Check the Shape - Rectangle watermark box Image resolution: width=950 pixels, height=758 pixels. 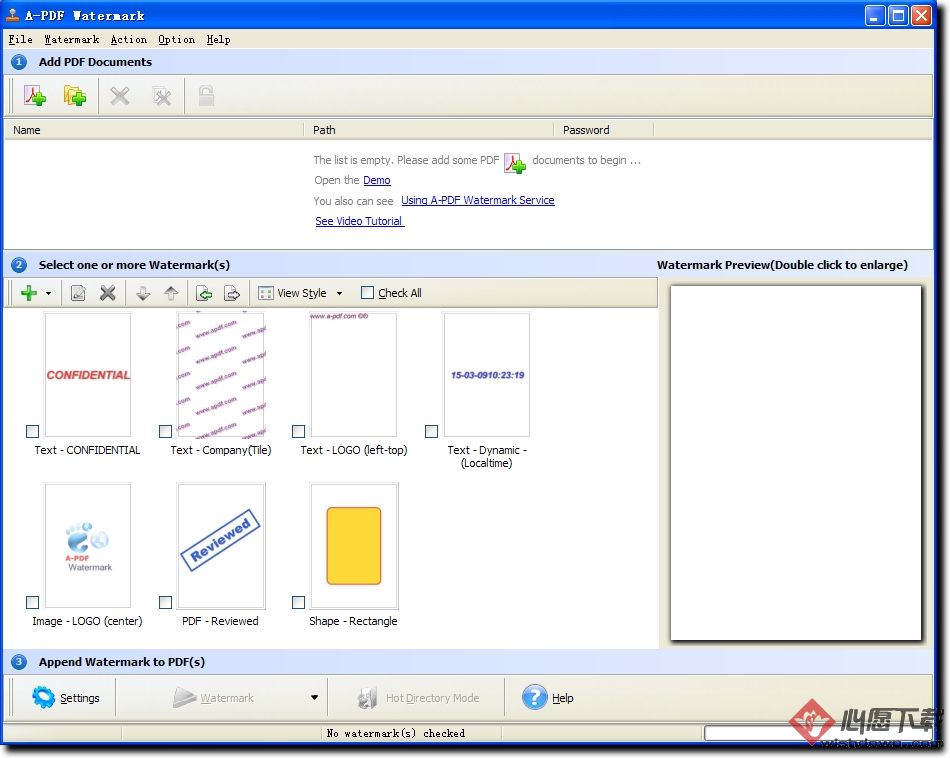tap(298, 602)
